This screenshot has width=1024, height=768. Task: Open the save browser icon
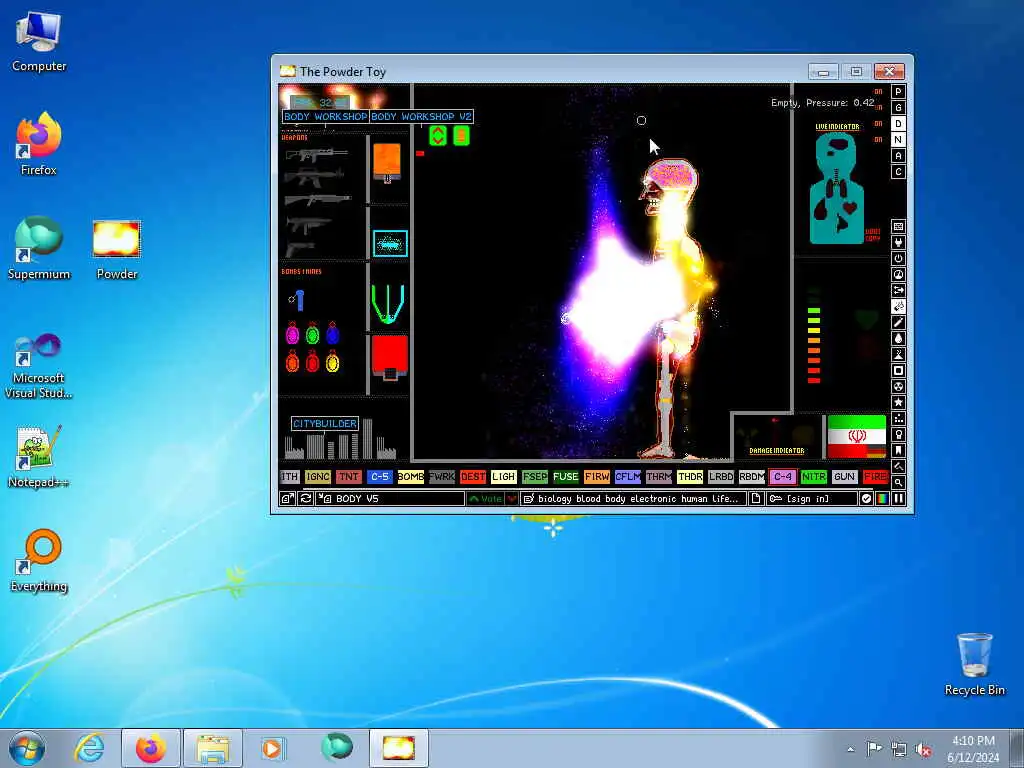pyautogui.click(x=287, y=498)
